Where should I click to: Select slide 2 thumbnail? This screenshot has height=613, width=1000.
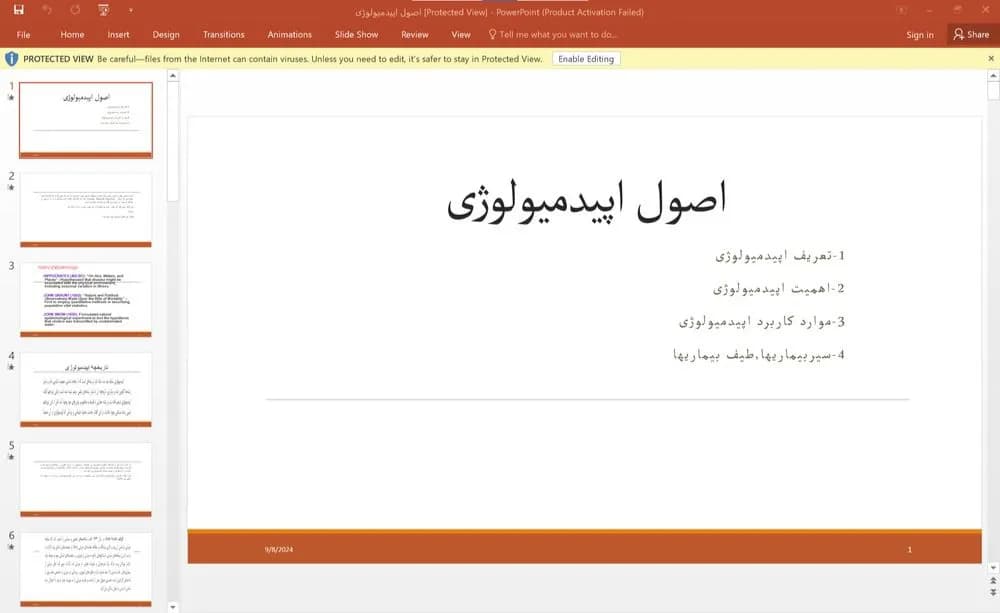(86, 210)
